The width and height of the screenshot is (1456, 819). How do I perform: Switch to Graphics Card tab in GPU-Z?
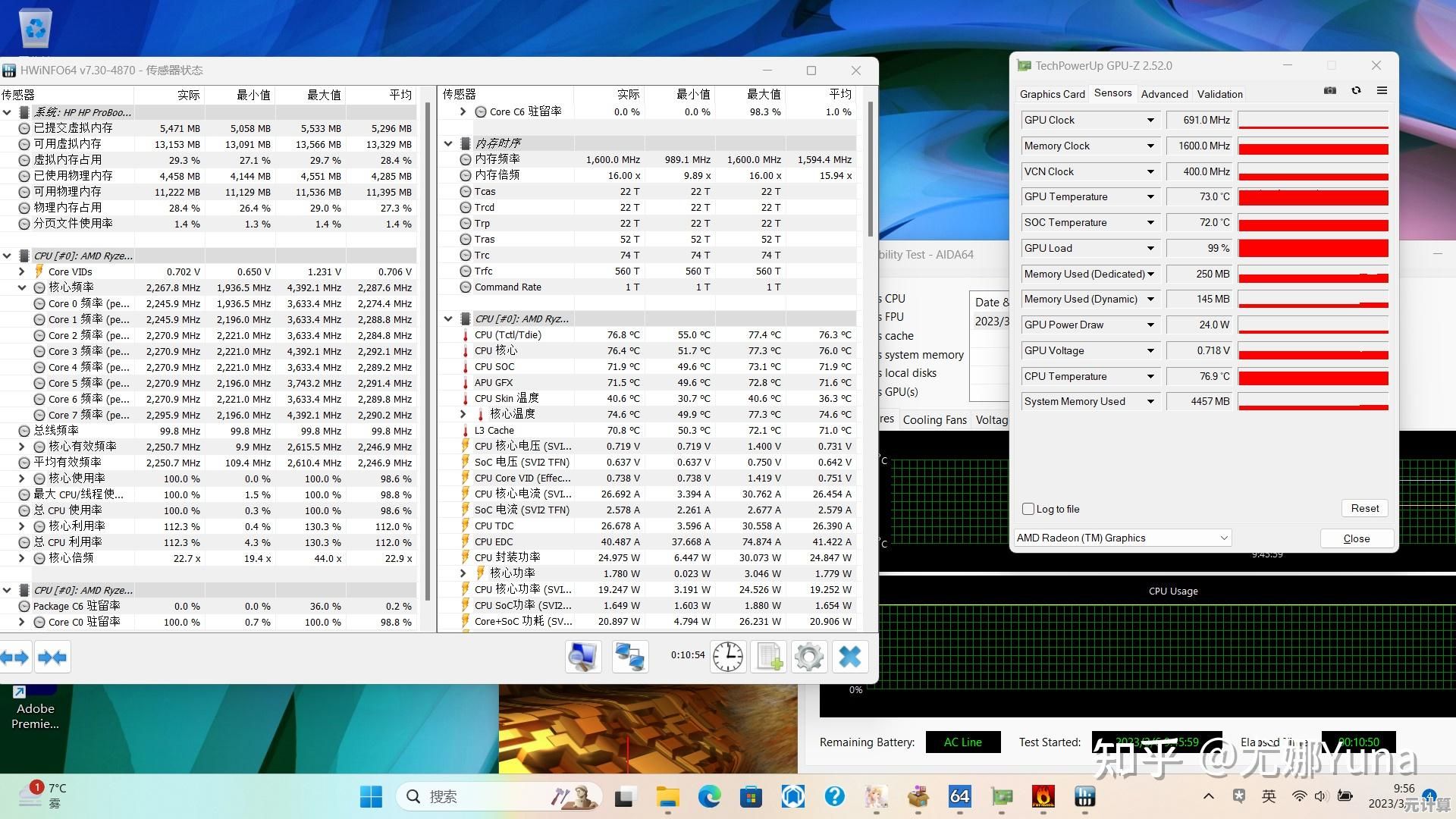pos(1052,94)
